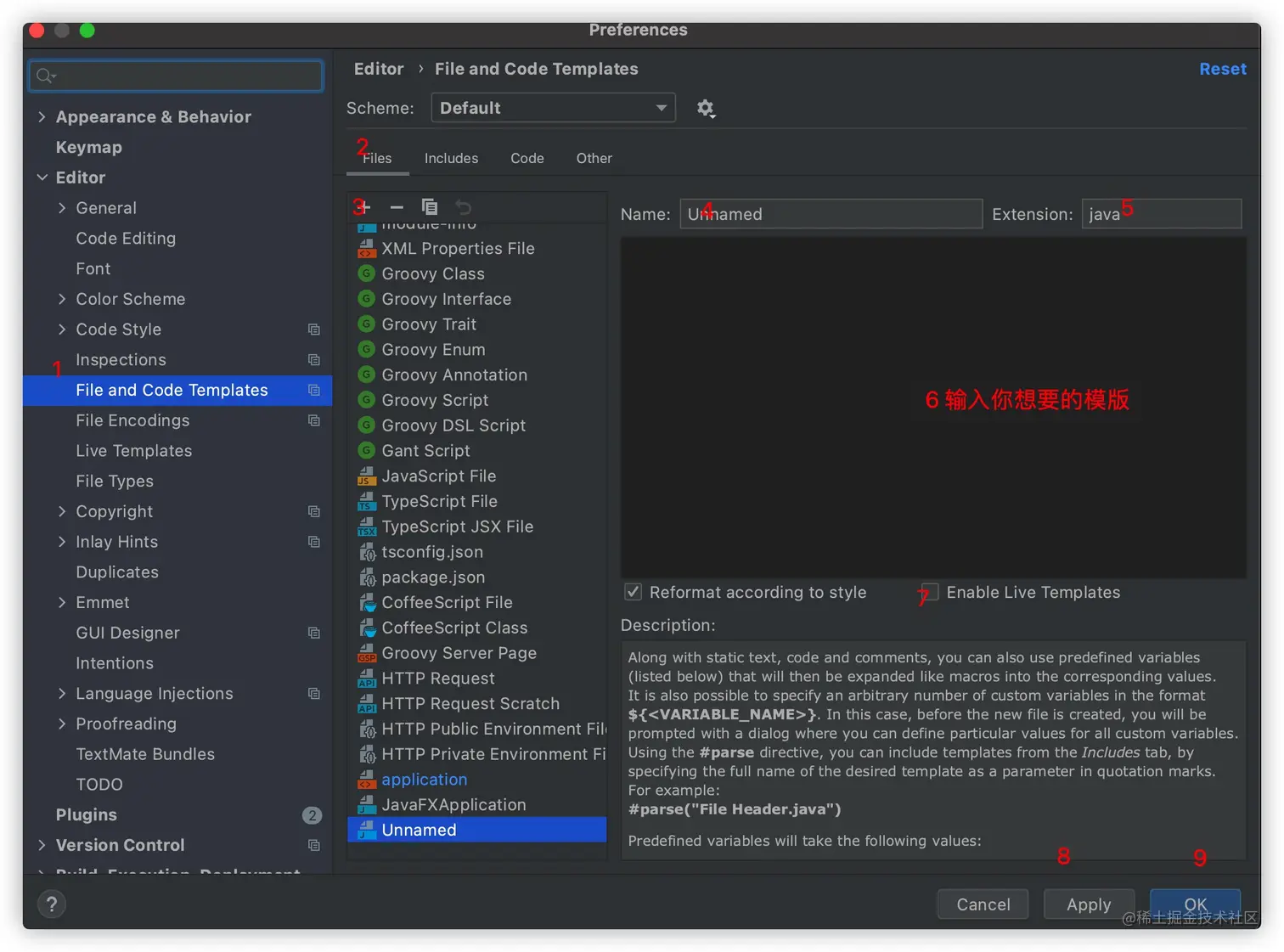Click the Groovy Server Page icon

pyautogui.click(x=367, y=653)
